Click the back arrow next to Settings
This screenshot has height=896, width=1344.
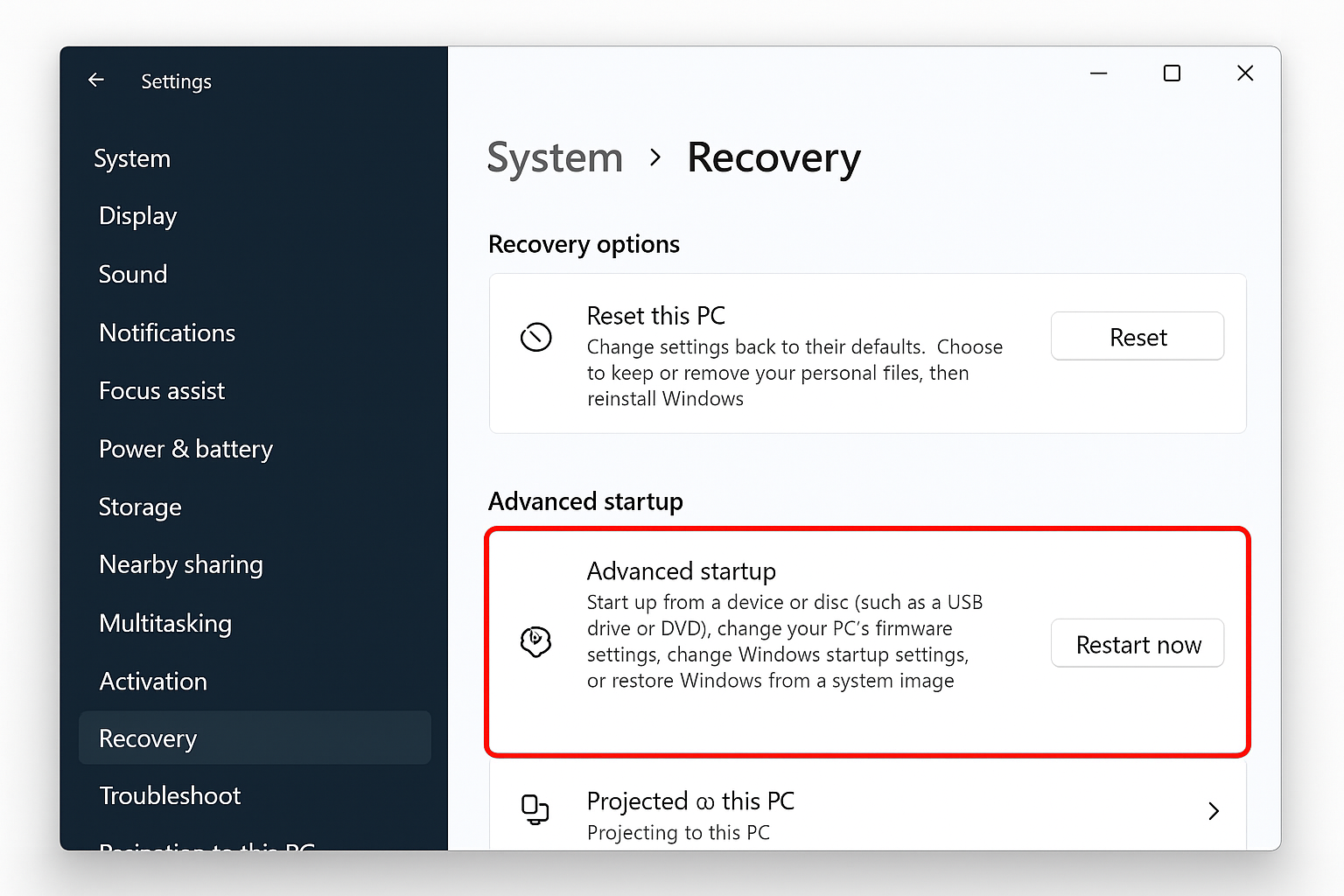(x=96, y=80)
